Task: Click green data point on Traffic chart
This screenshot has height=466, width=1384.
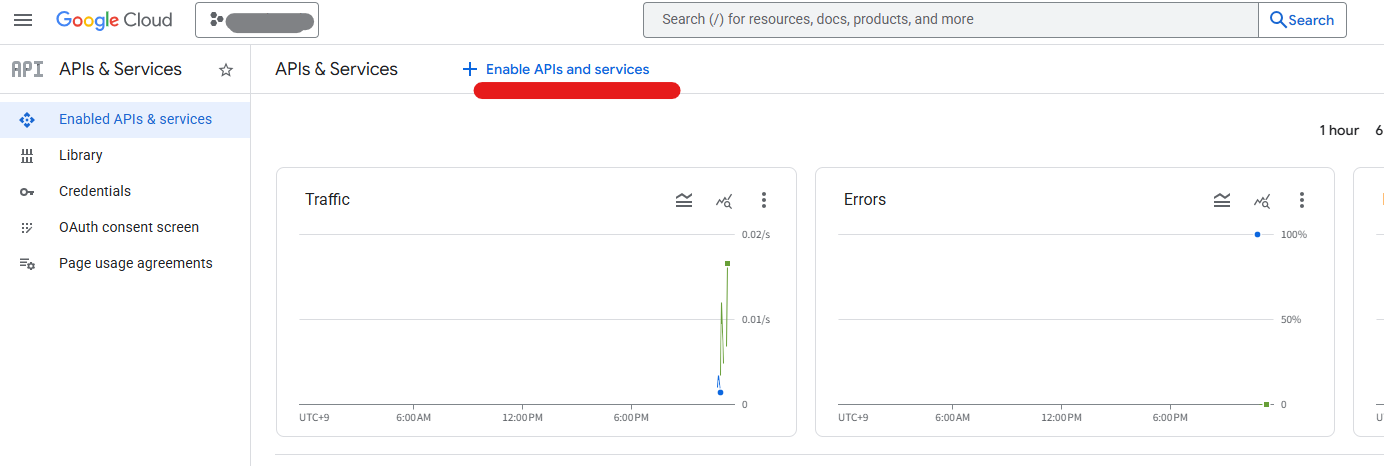Action: point(727,263)
